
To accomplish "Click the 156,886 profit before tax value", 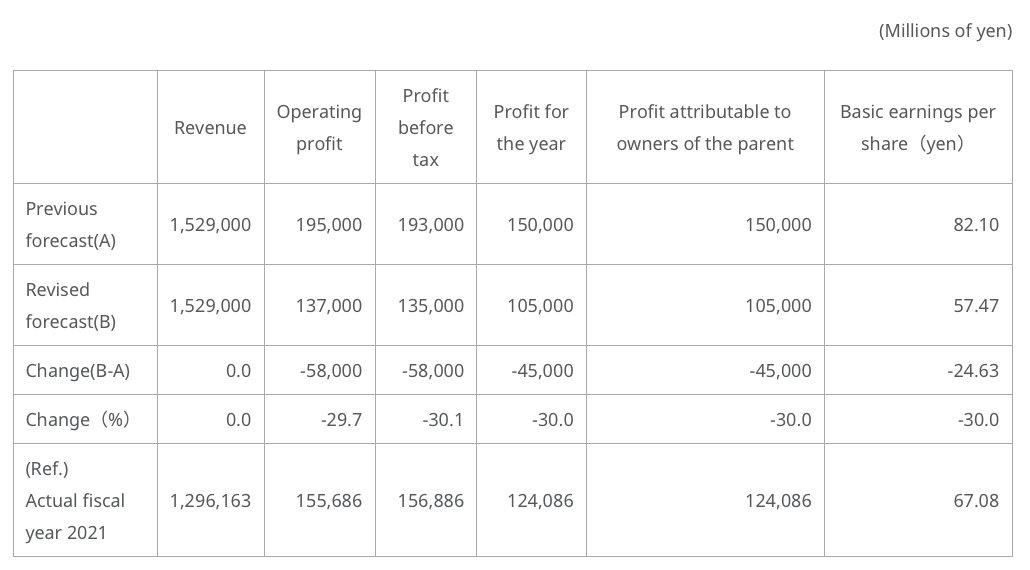I will click(x=431, y=500).
